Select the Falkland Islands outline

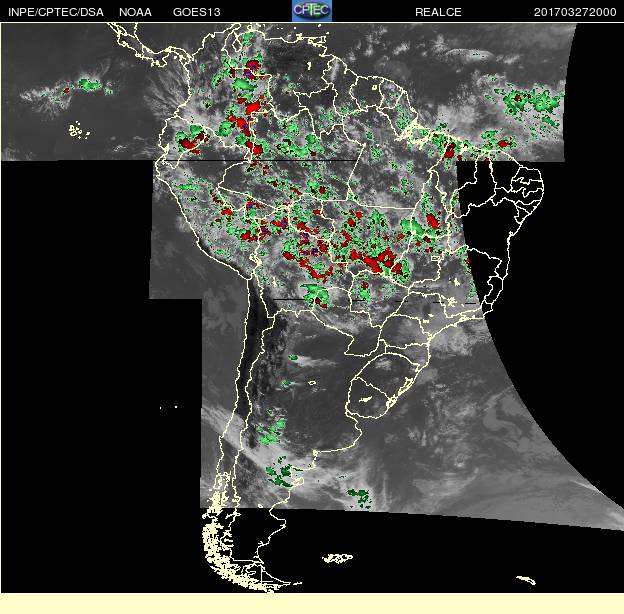tap(337, 558)
